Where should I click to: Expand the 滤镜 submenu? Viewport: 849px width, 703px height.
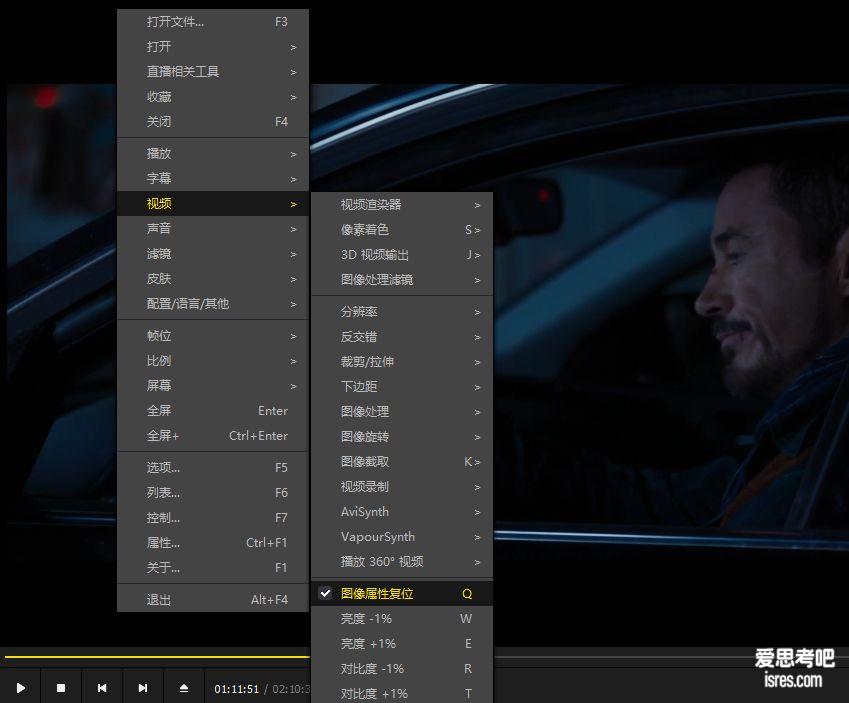click(213, 253)
